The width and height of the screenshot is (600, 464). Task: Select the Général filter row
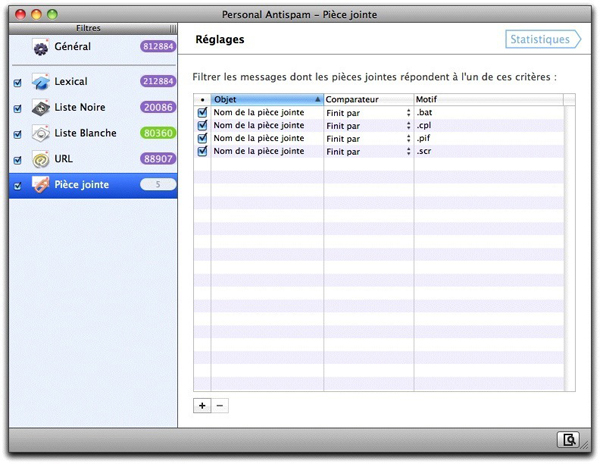point(93,47)
